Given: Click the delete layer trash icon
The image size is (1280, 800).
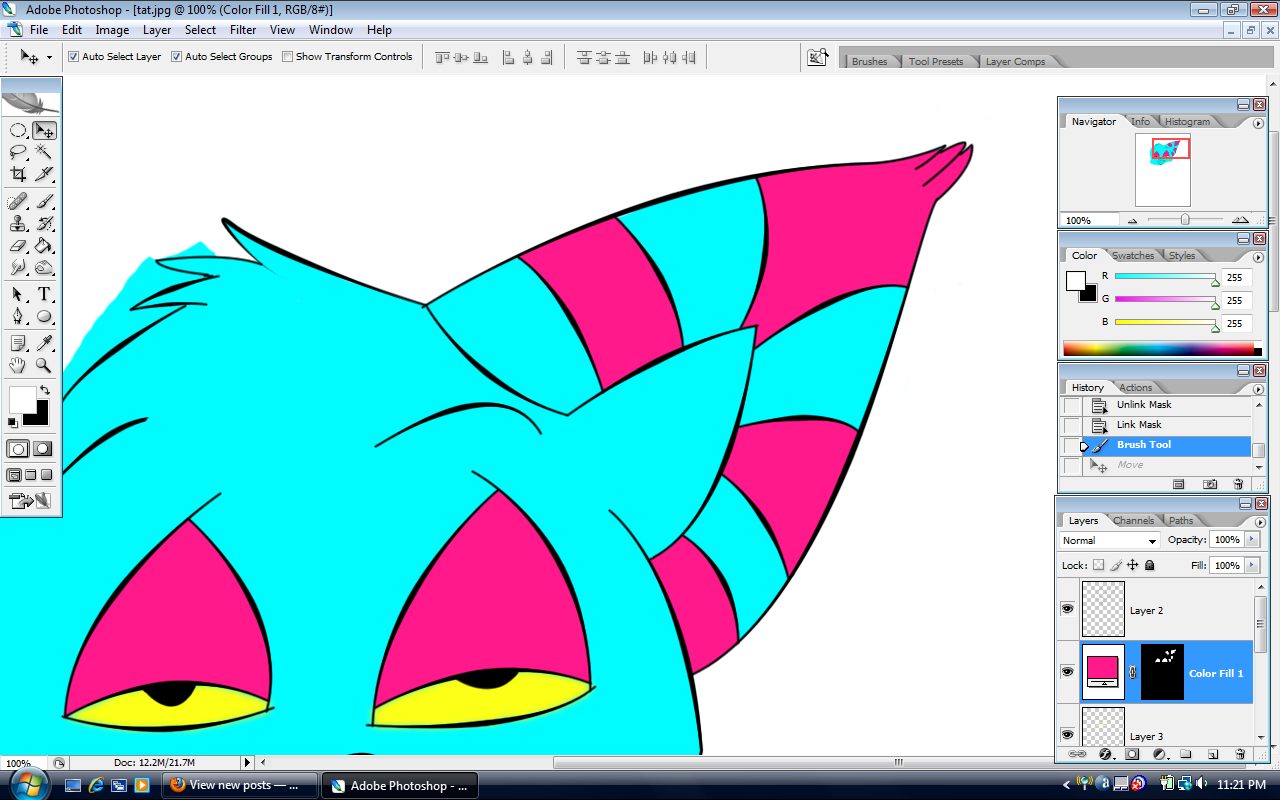Looking at the screenshot, I should (x=1240, y=754).
